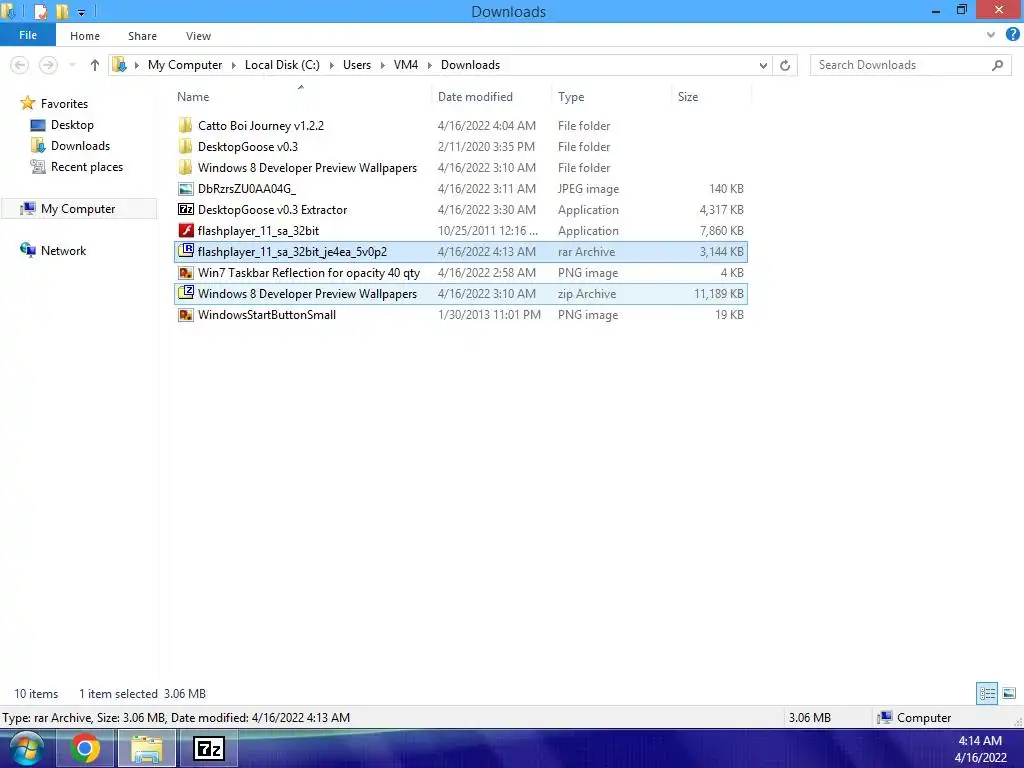Select the Windows 8 Developer Preview Wallpapers folder icon
The height and width of the screenshot is (768, 1024).
[x=185, y=167]
